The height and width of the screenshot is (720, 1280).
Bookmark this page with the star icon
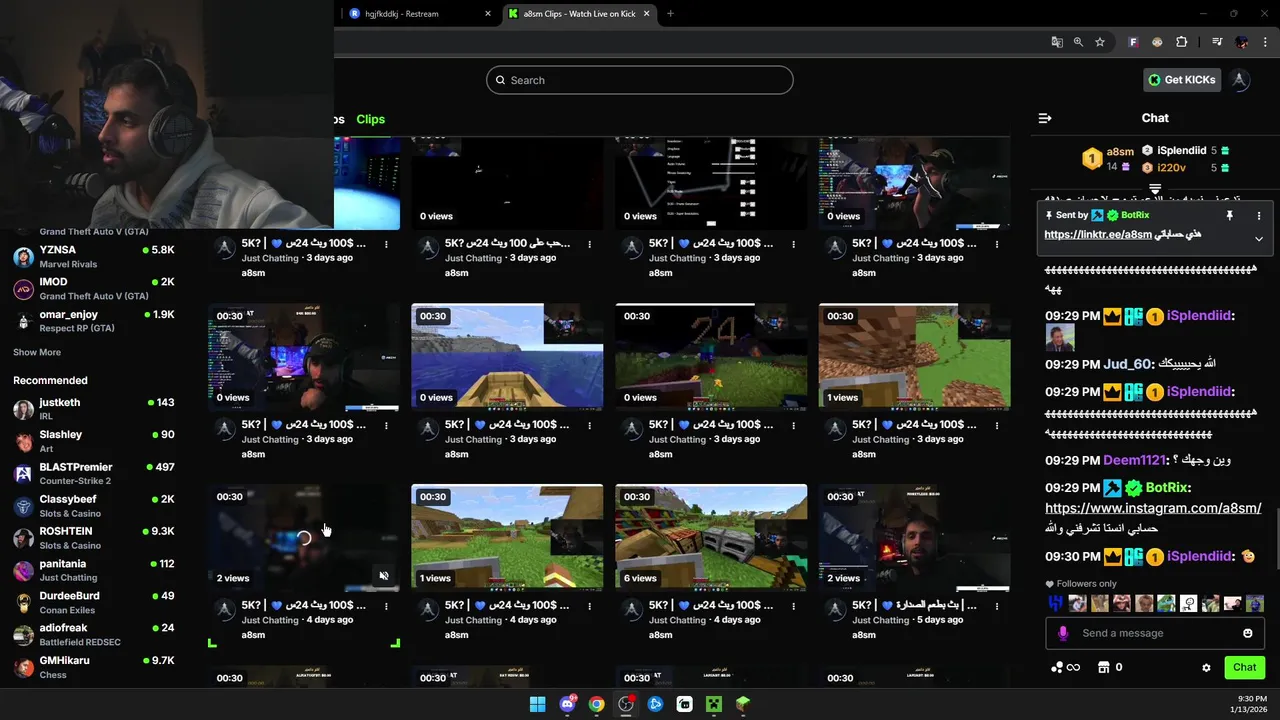click(x=1100, y=42)
